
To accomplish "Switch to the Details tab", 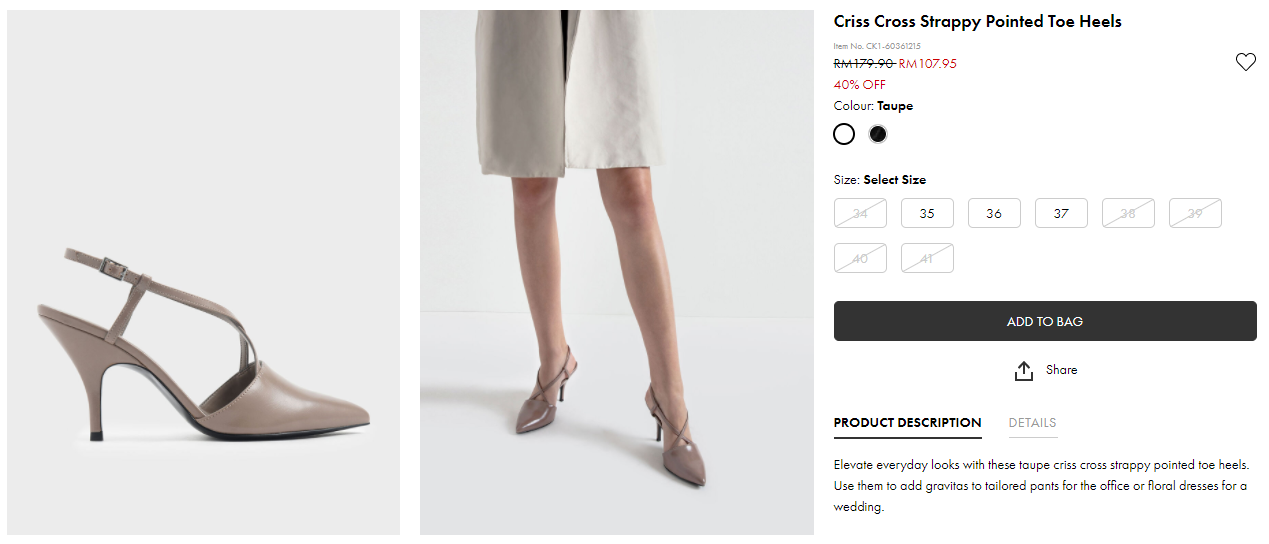I will click(1032, 423).
